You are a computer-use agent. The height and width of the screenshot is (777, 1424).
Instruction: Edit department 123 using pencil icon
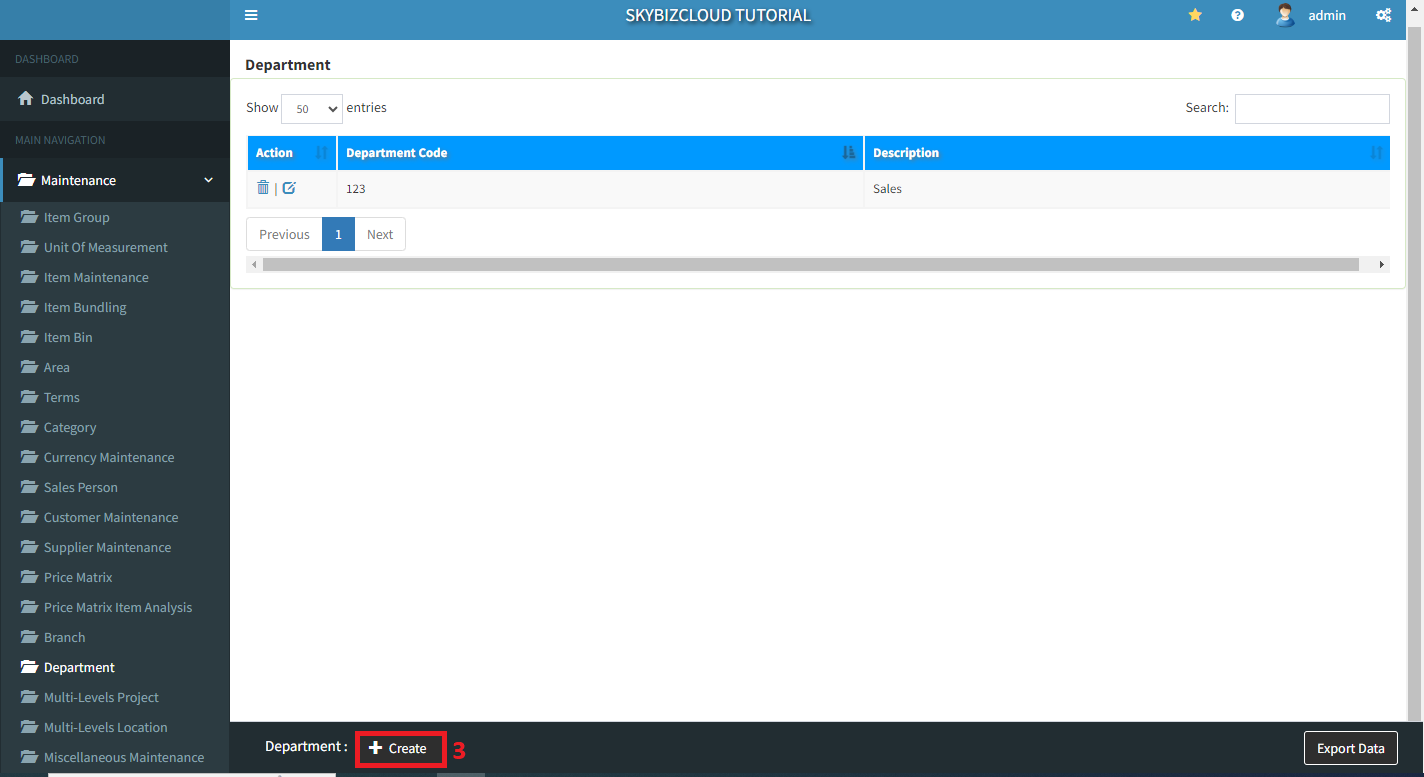click(x=289, y=188)
